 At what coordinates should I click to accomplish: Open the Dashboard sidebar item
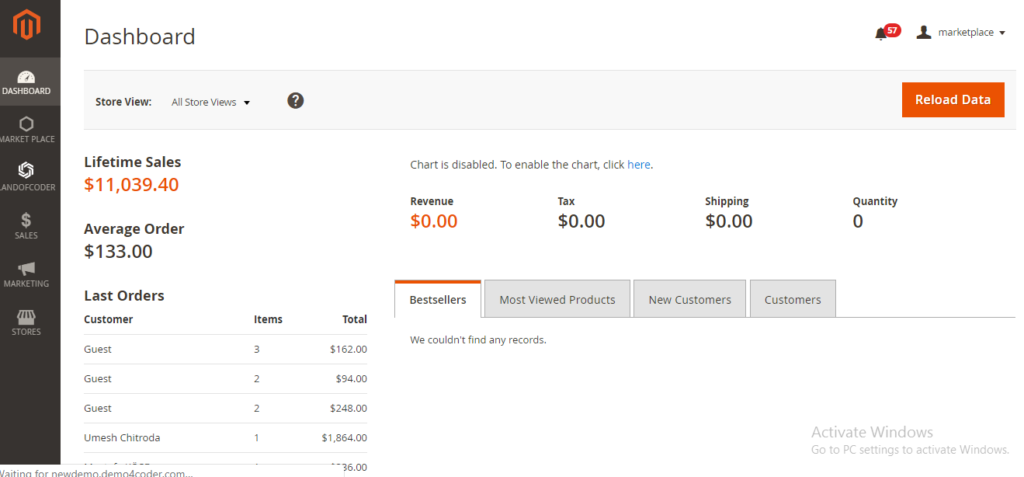tap(27, 82)
